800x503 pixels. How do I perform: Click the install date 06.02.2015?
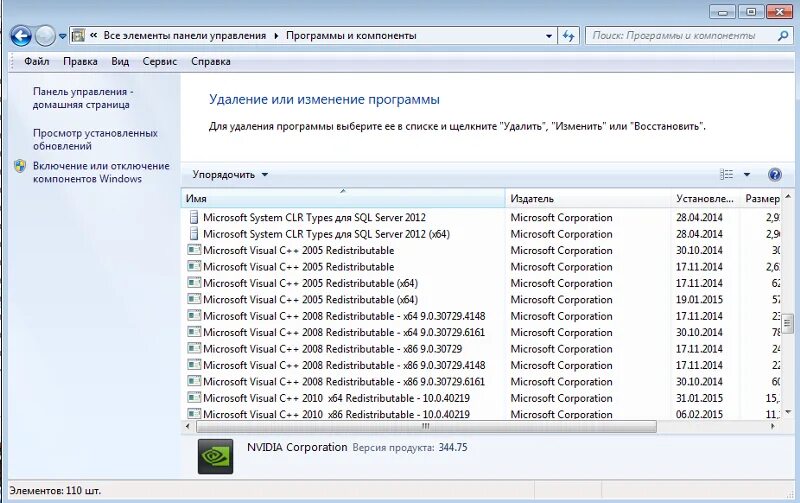coord(699,414)
